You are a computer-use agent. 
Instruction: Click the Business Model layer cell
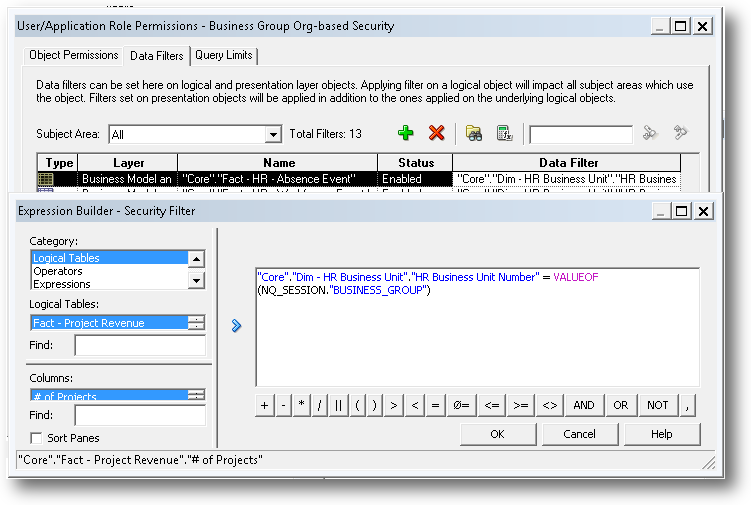(x=128, y=179)
